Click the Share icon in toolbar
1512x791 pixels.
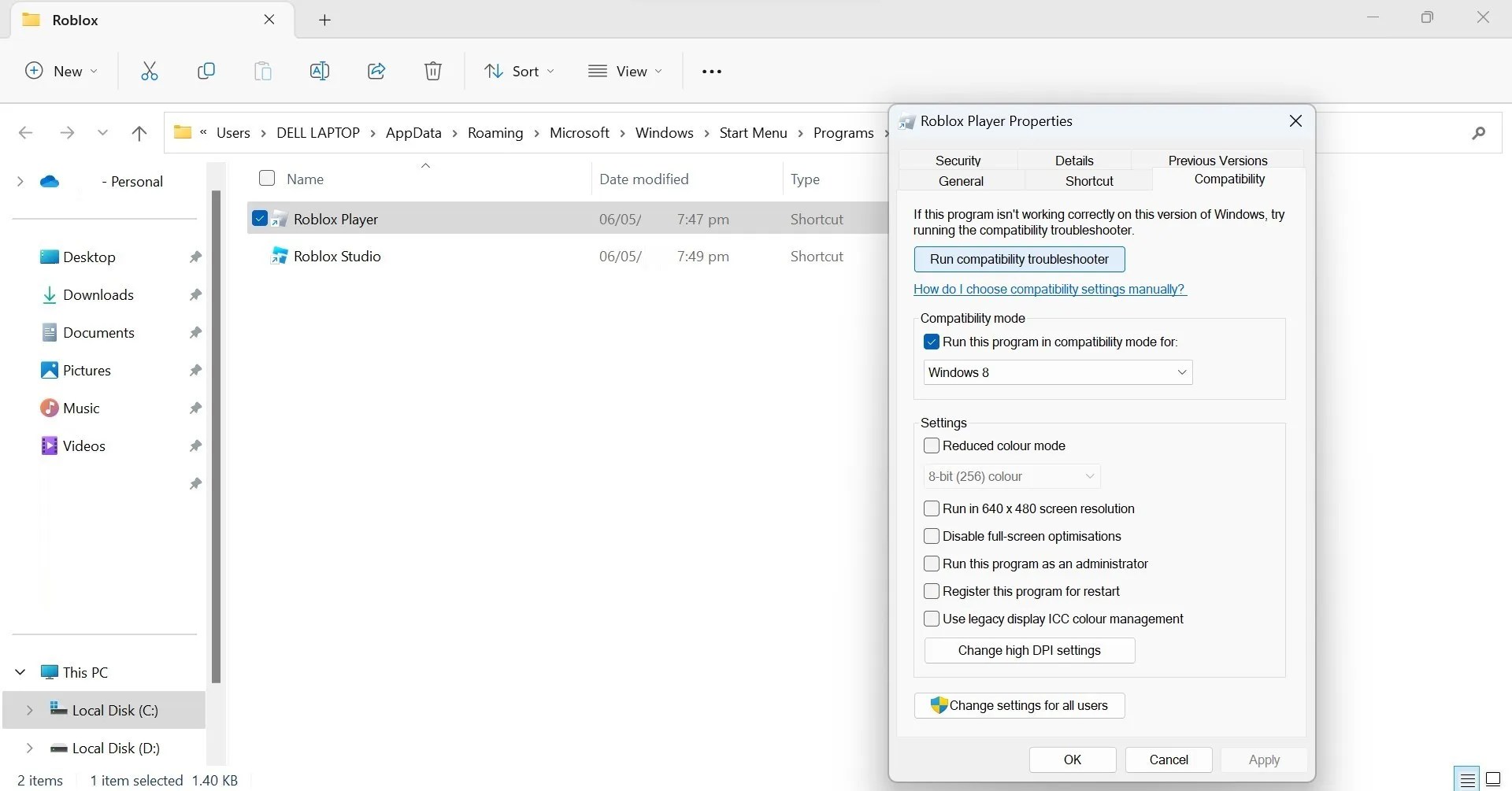click(376, 71)
